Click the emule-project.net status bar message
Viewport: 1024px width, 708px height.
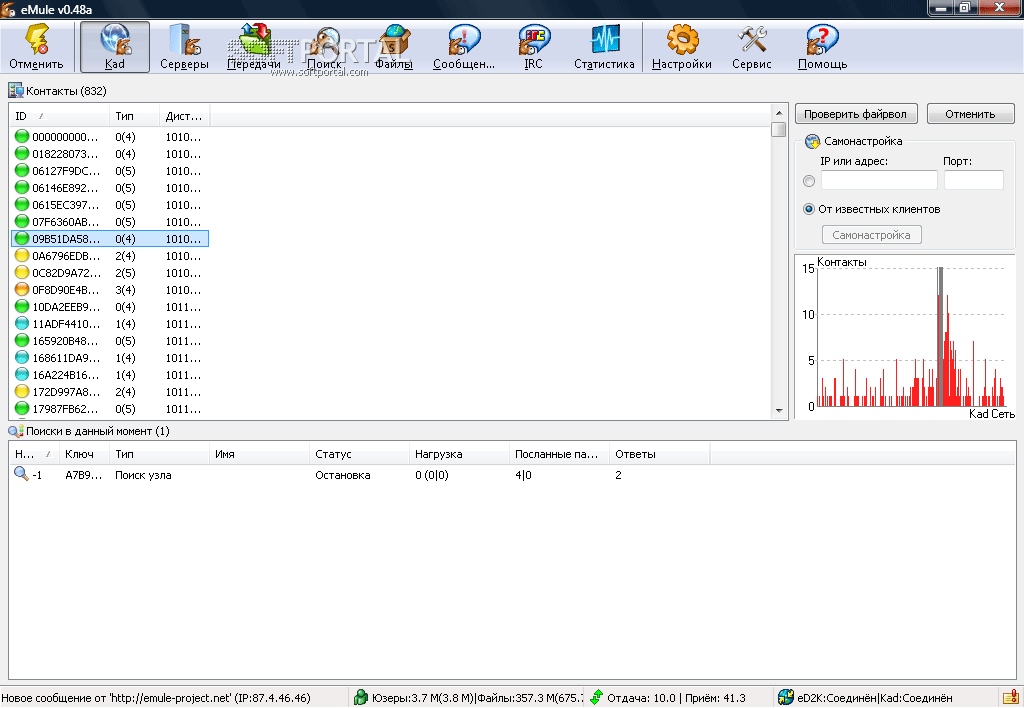click(x=156, y=698)
